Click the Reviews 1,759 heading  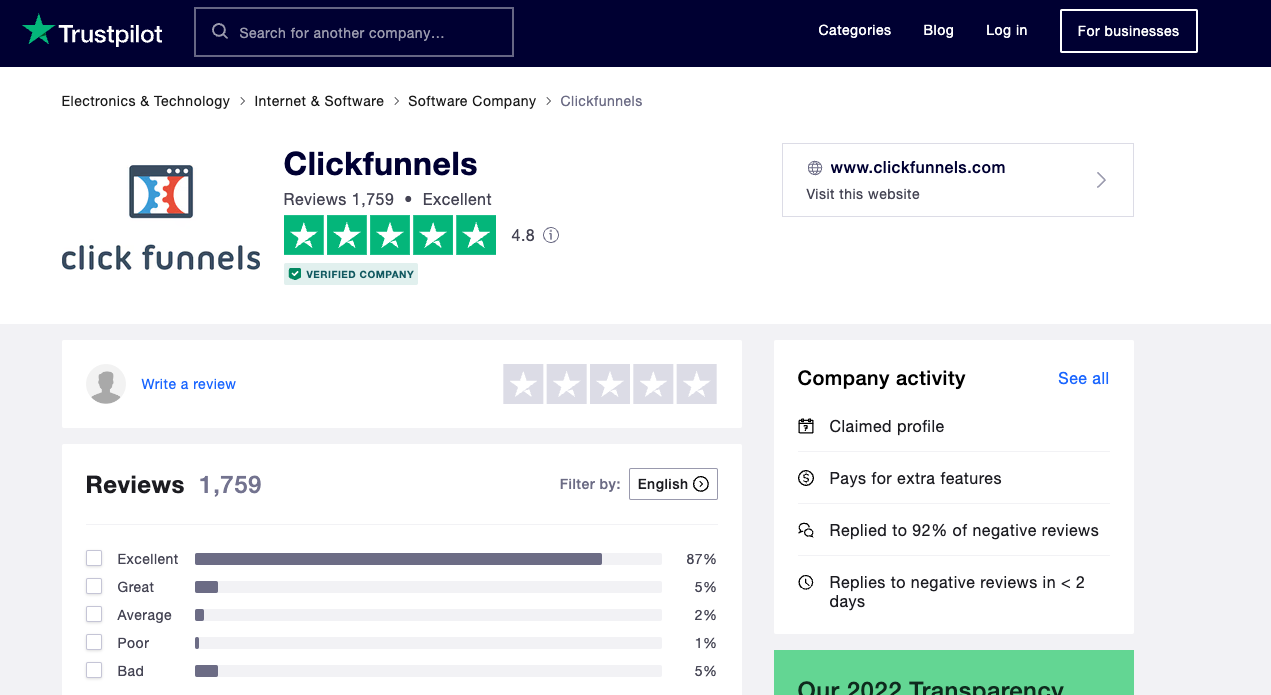point(174,485)
